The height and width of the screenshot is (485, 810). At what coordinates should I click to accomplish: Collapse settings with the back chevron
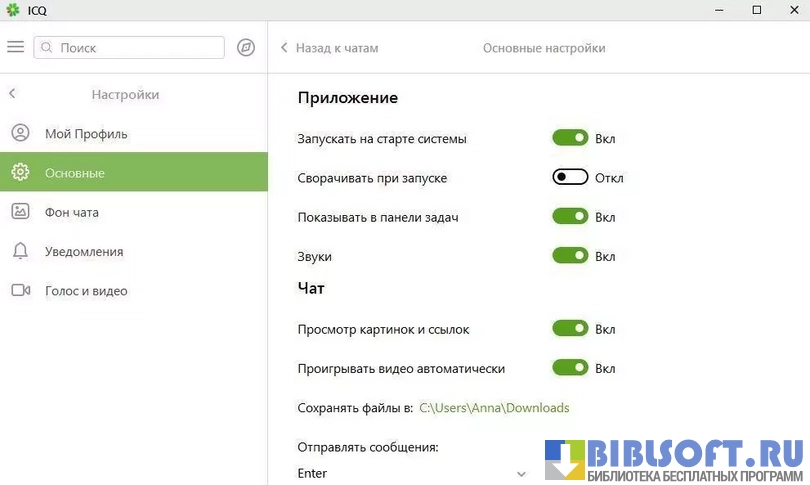click(x=12, y=94)
